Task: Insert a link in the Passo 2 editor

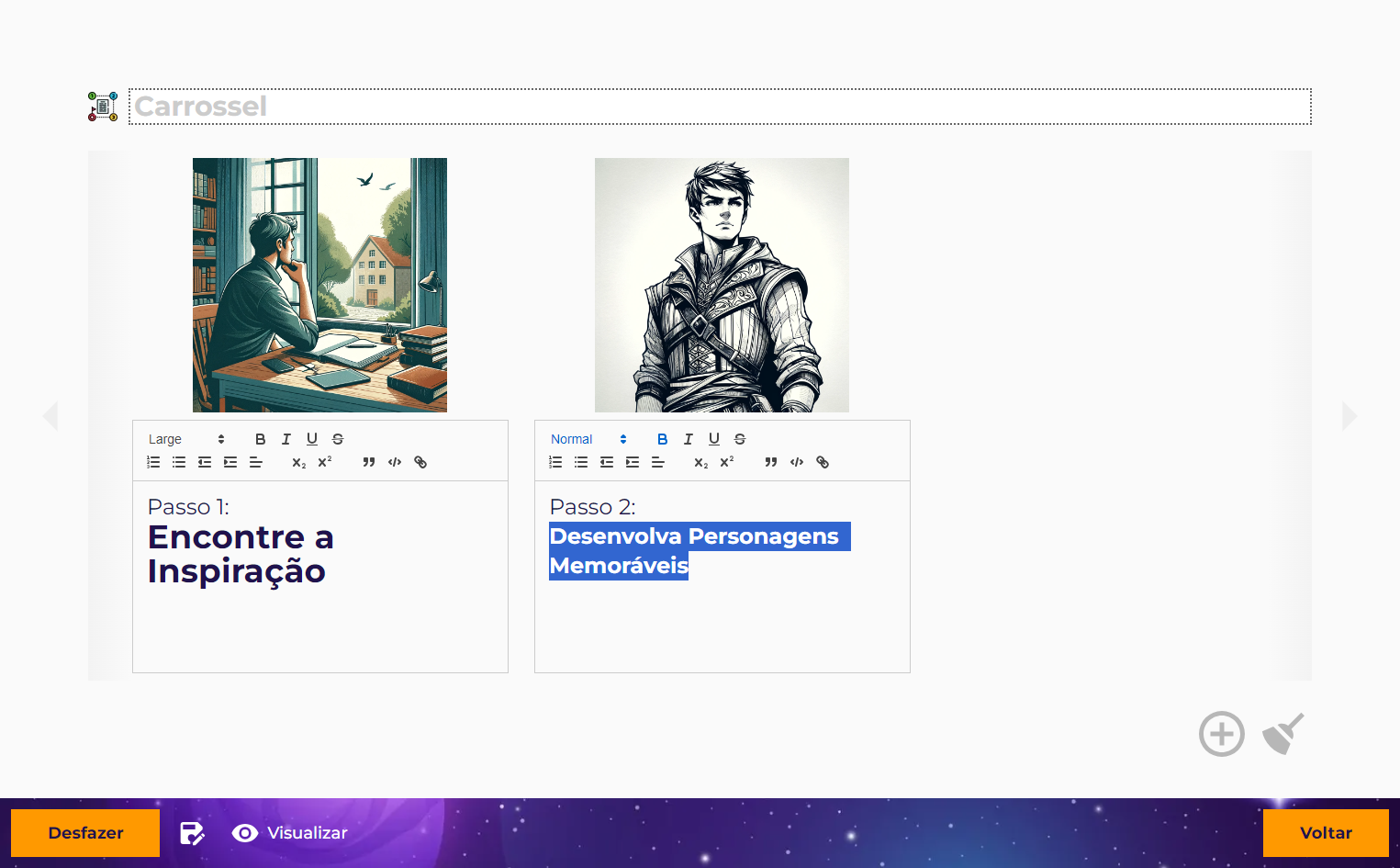Action: 823,462
